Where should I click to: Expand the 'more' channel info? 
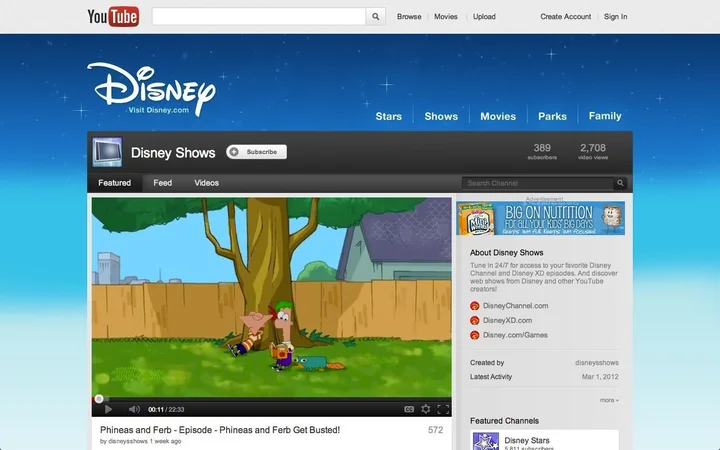609,400
